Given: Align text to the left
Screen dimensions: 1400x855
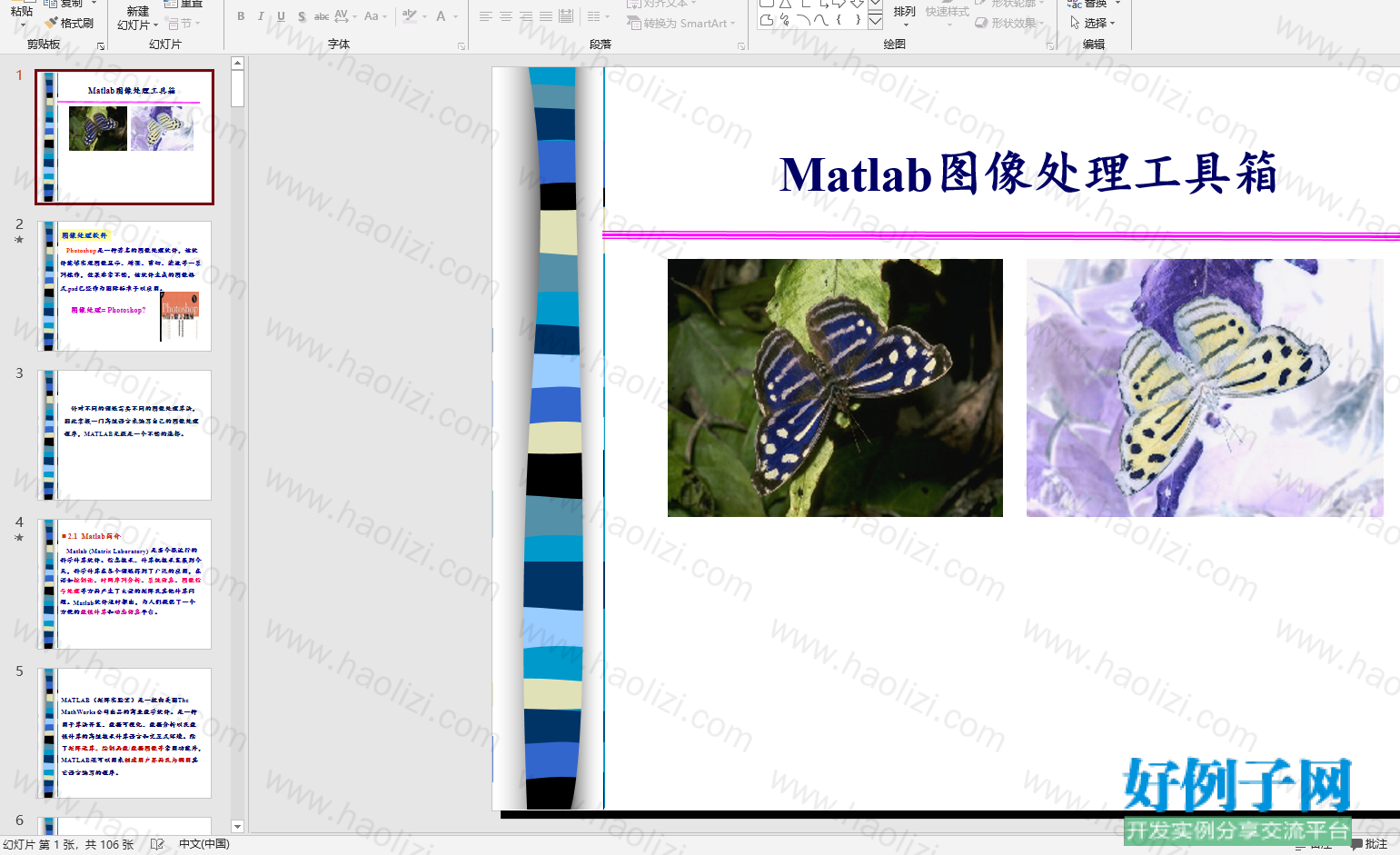Looking at the screenshot, I should click(486, 16).
